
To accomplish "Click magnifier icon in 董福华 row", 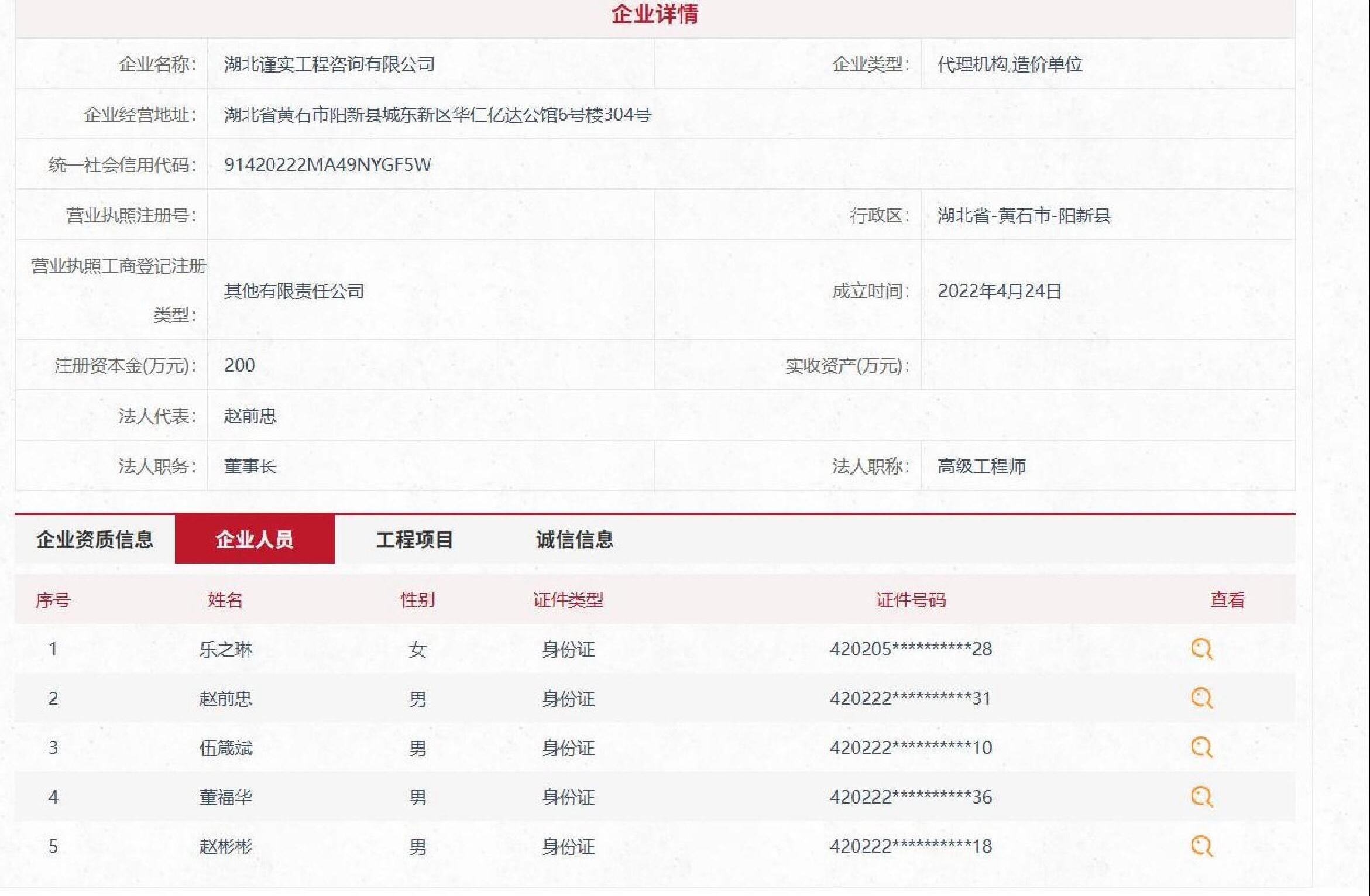I will [1201, 797].
